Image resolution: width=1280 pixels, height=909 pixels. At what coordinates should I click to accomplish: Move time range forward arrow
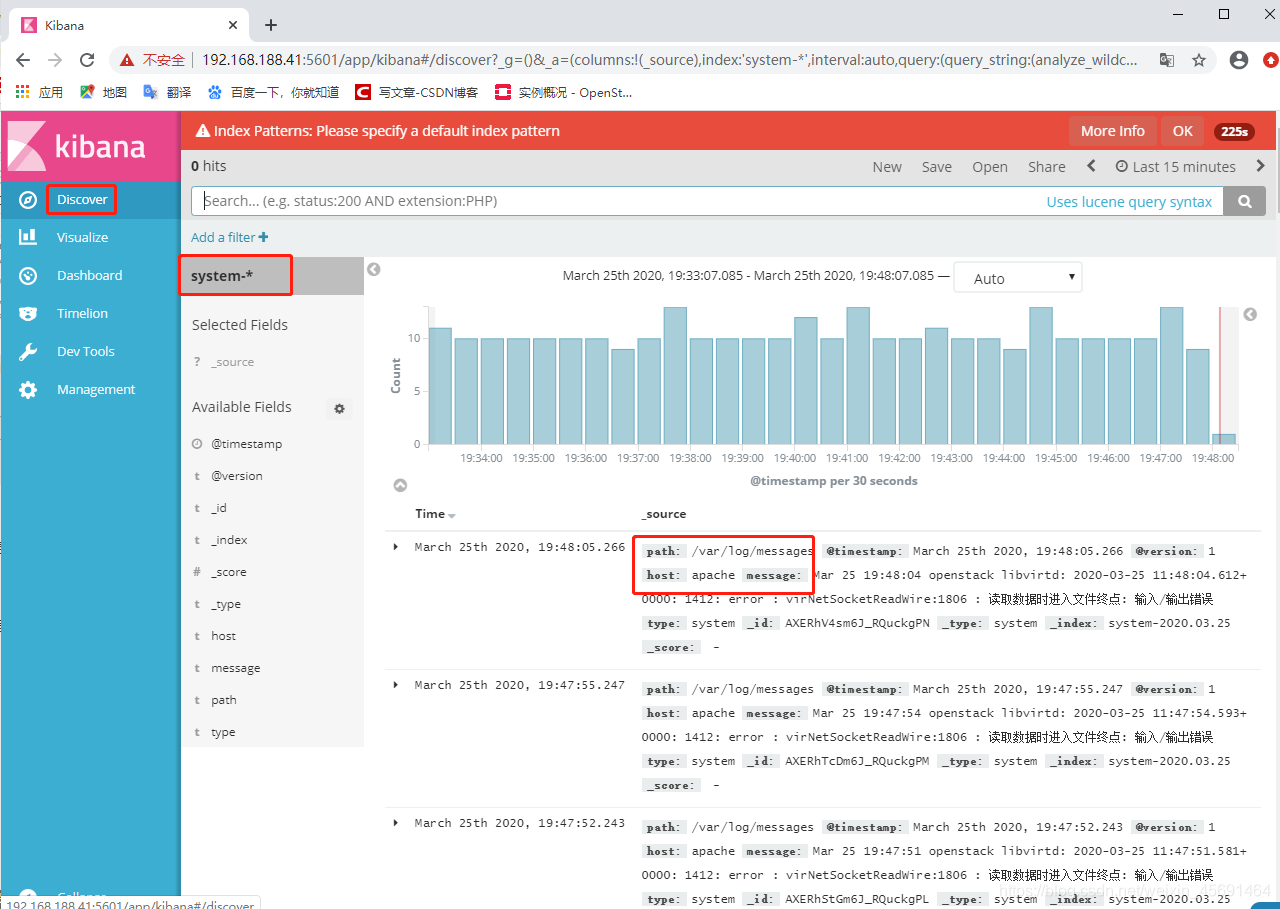tap(1260, 166)
